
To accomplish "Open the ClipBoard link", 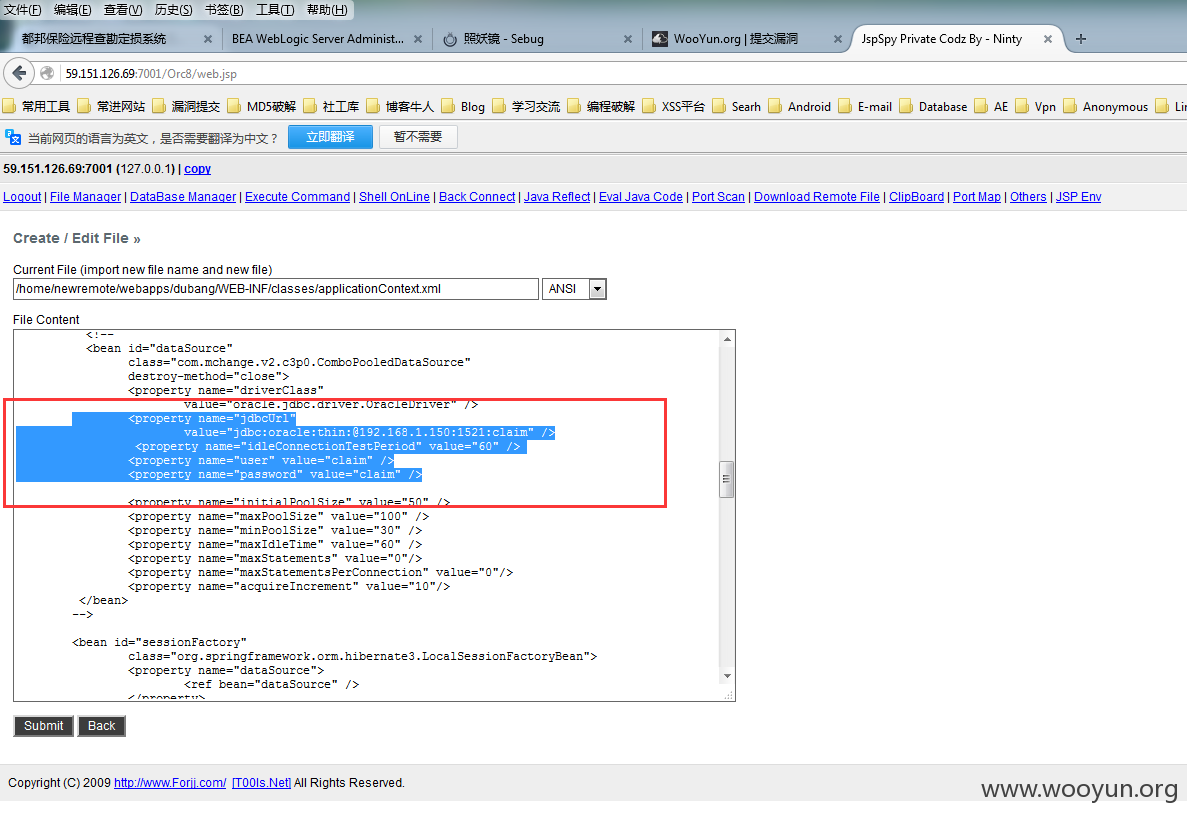I will (x=917, y=197).
